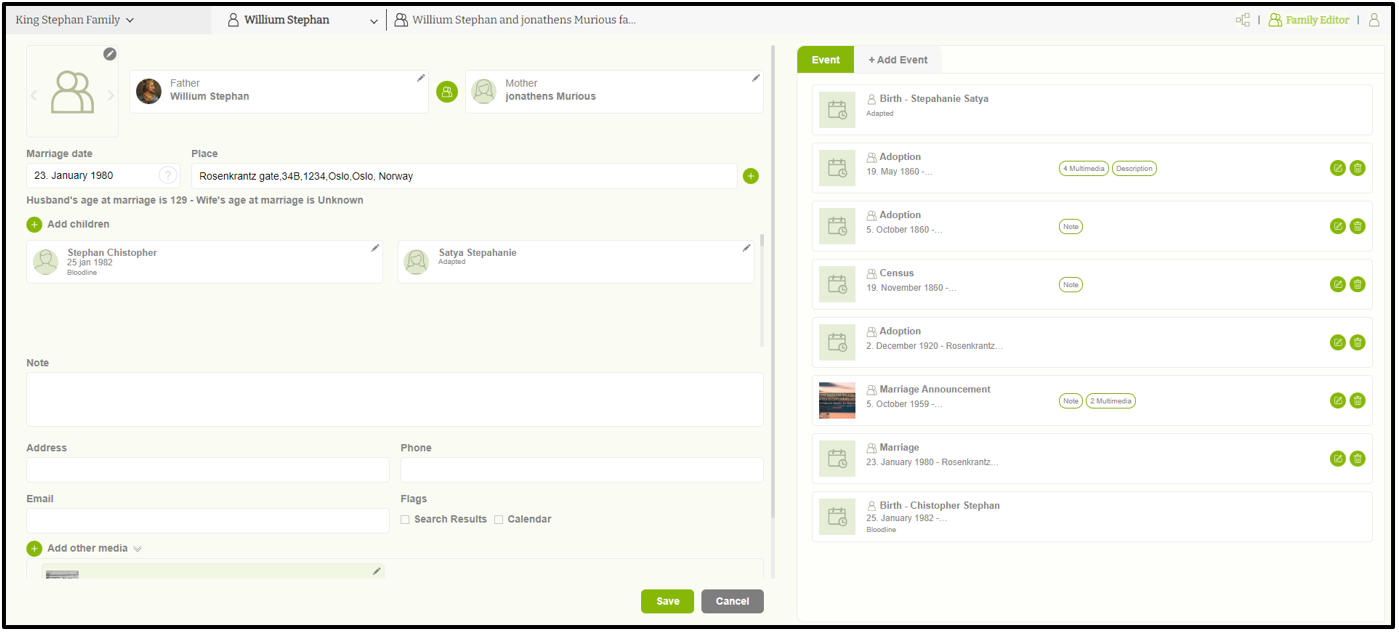Click the family tree view icon

coord(1243,20)
